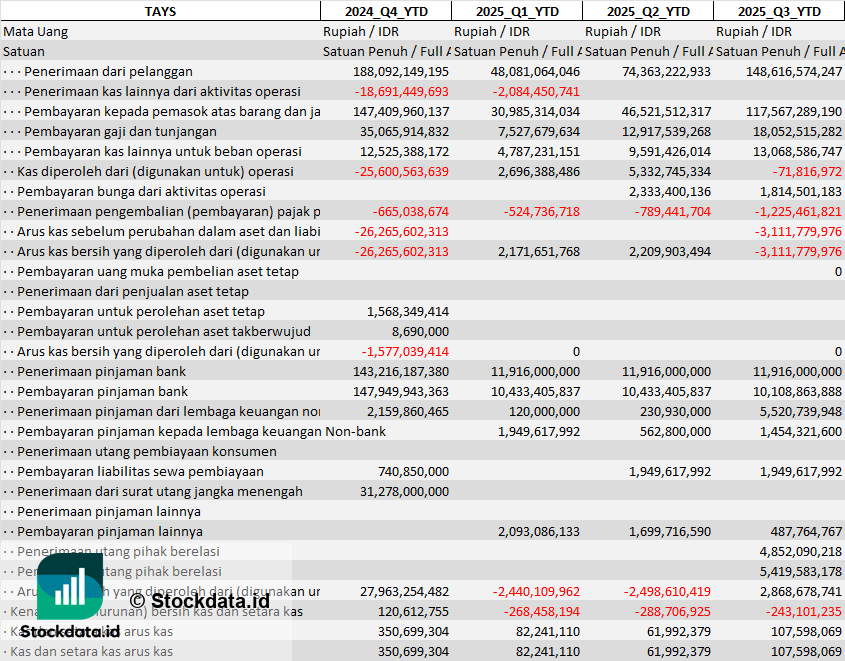Select the 2025_Q3_YTD column header
This screenshot has width=845, height=661.
click(779, 11)
